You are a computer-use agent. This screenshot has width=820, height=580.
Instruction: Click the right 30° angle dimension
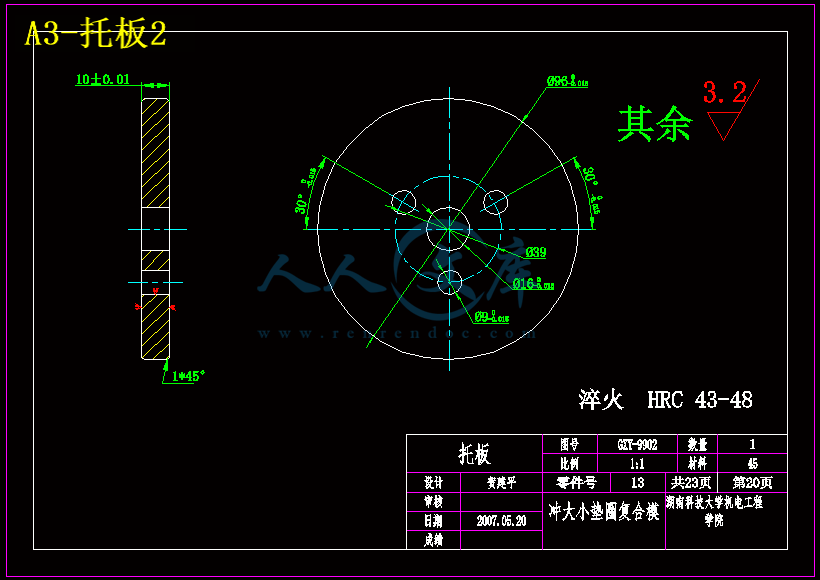[592, 190]
